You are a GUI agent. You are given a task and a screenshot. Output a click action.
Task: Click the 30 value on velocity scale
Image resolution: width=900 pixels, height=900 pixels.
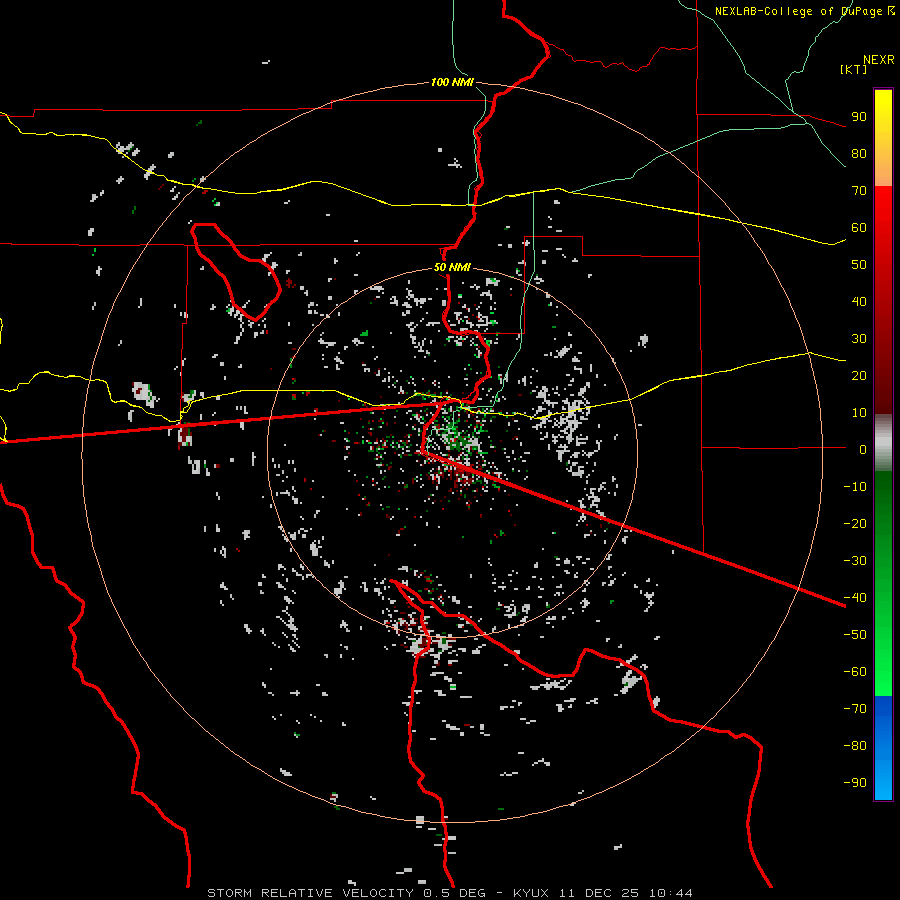click(x=859, y=339)
